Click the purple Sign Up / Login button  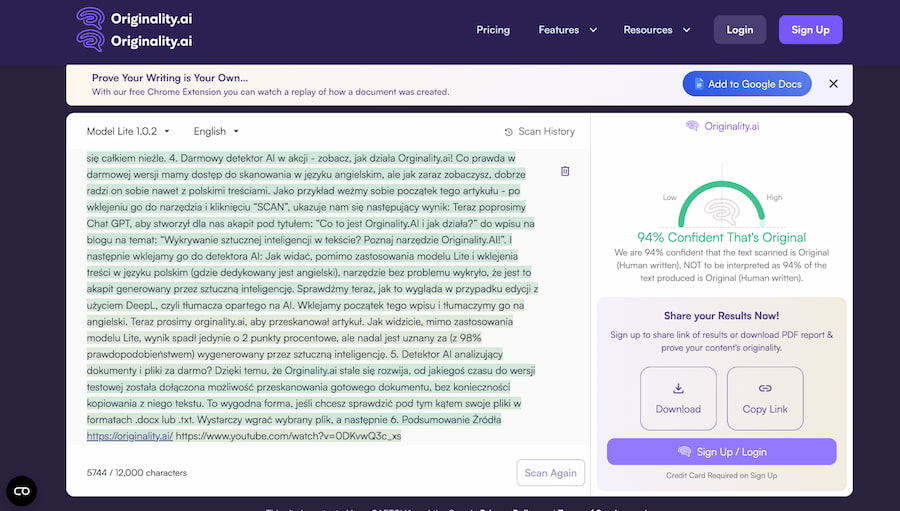tap(721, 452)
